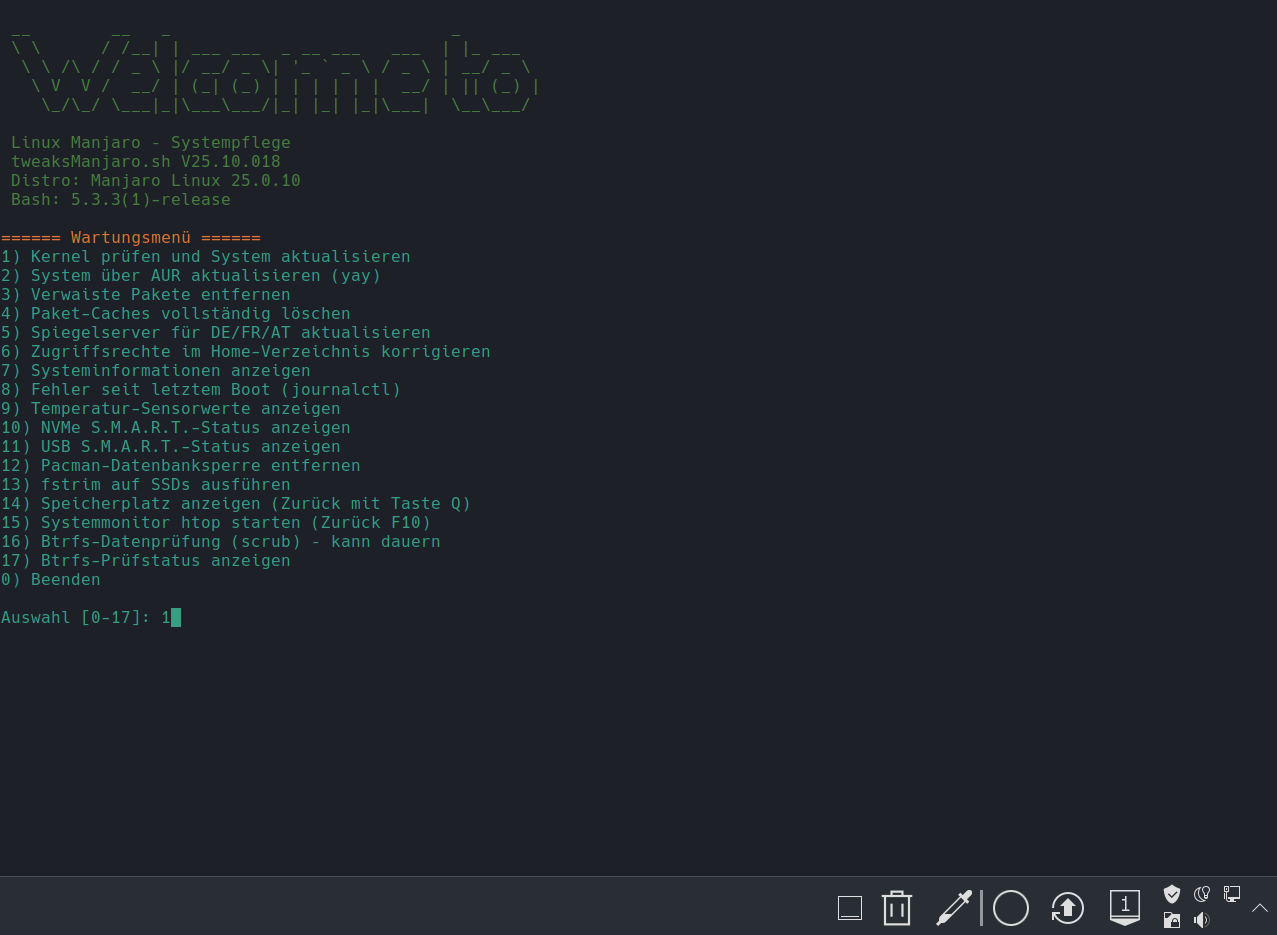Click the circle icon in the panel
Viewport: 1277px width, 935px height.
coord(1010,908)
